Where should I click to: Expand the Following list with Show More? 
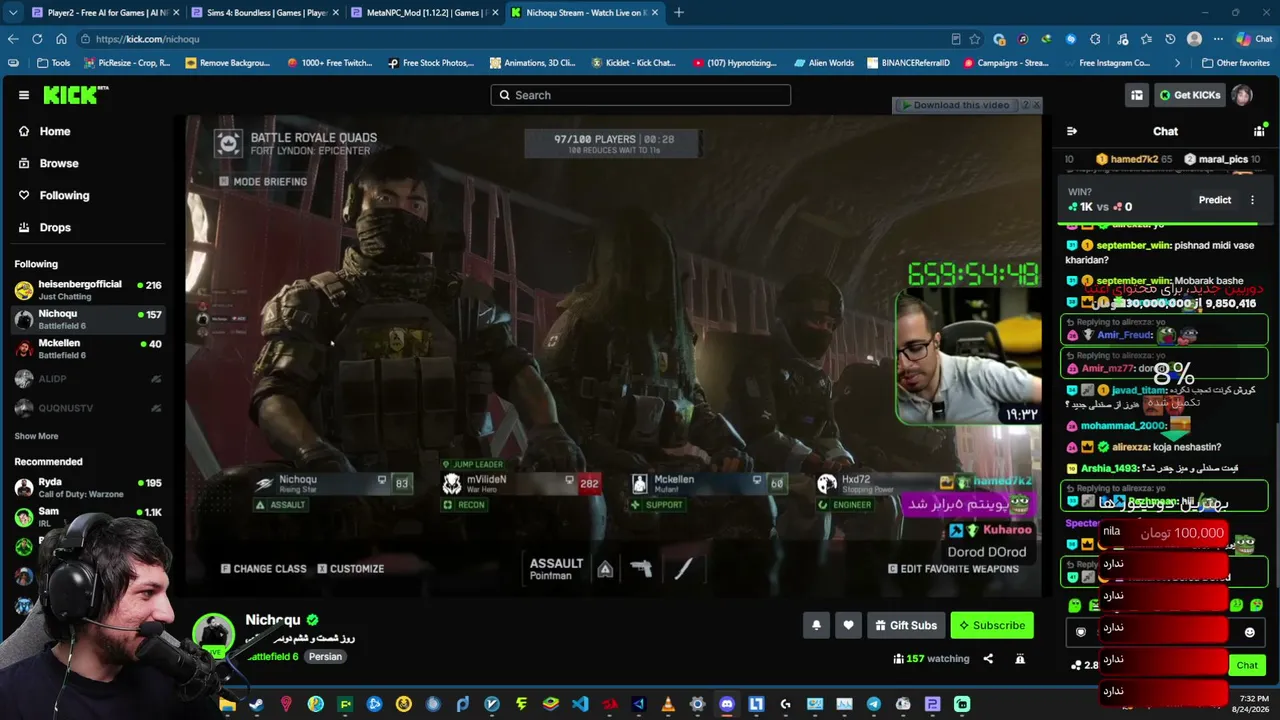coord(36,436)
